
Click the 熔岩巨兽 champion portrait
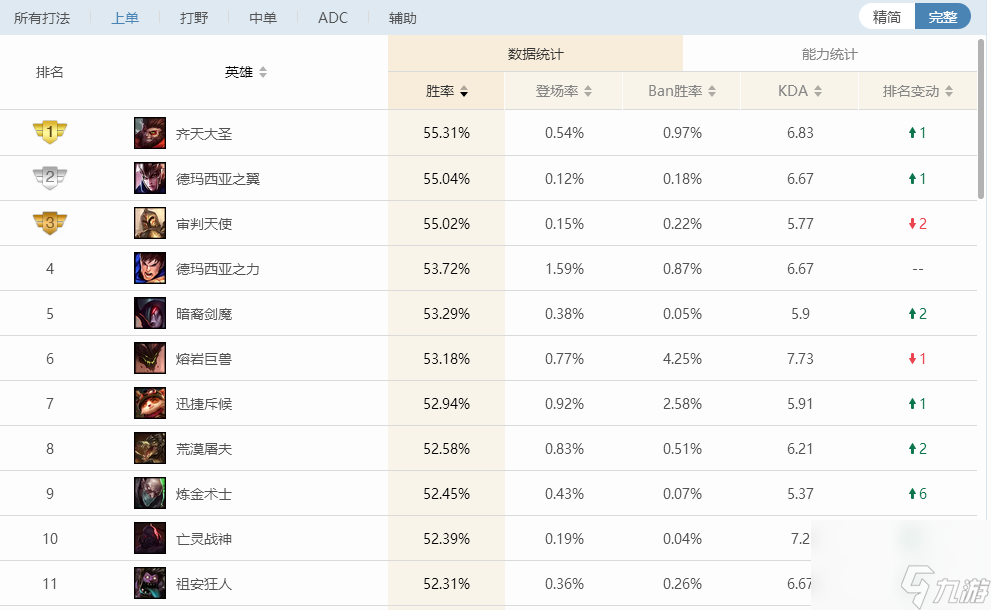click(150, 358)
